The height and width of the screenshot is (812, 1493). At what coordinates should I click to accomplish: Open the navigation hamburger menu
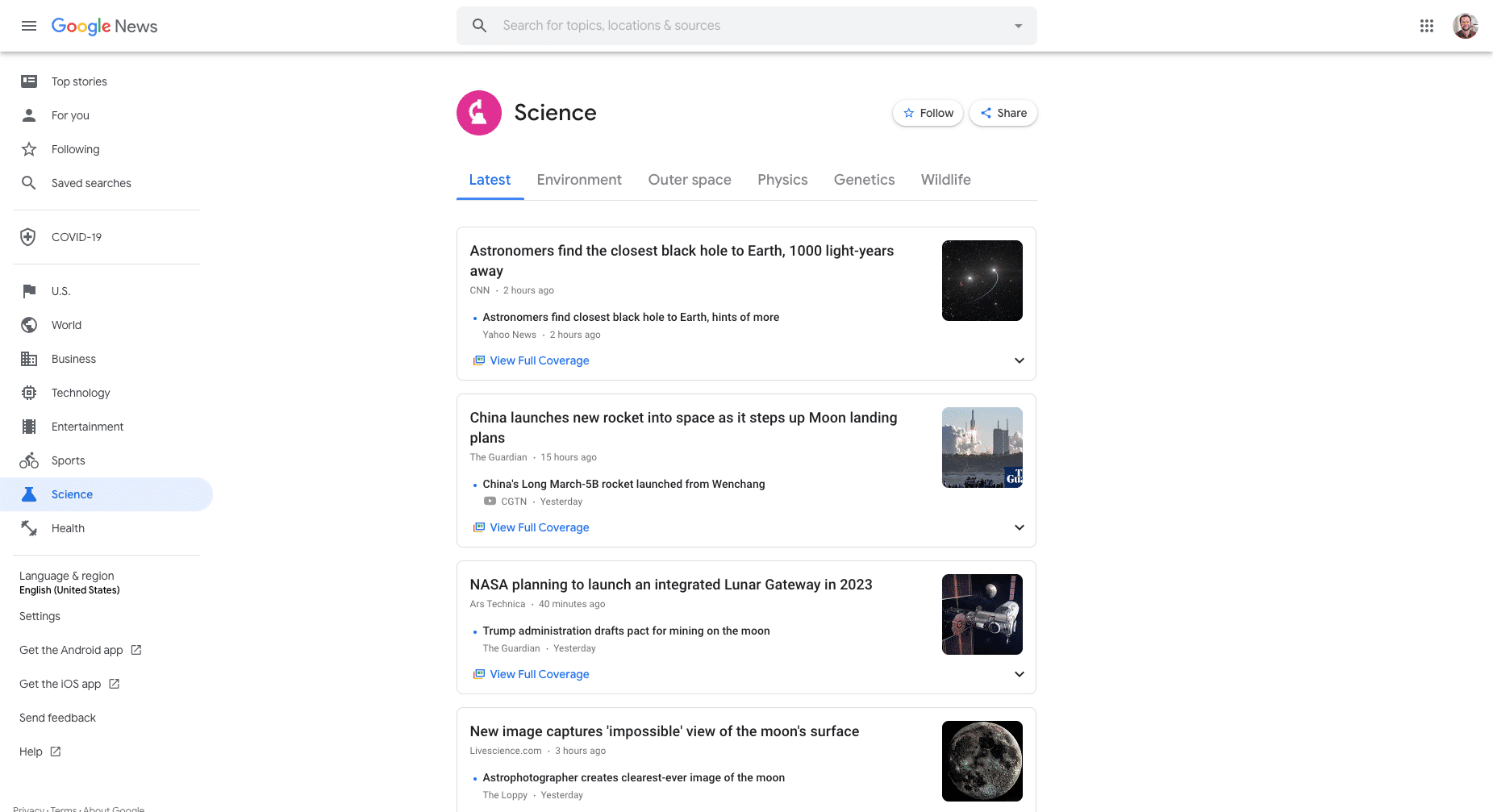(29, 25)
